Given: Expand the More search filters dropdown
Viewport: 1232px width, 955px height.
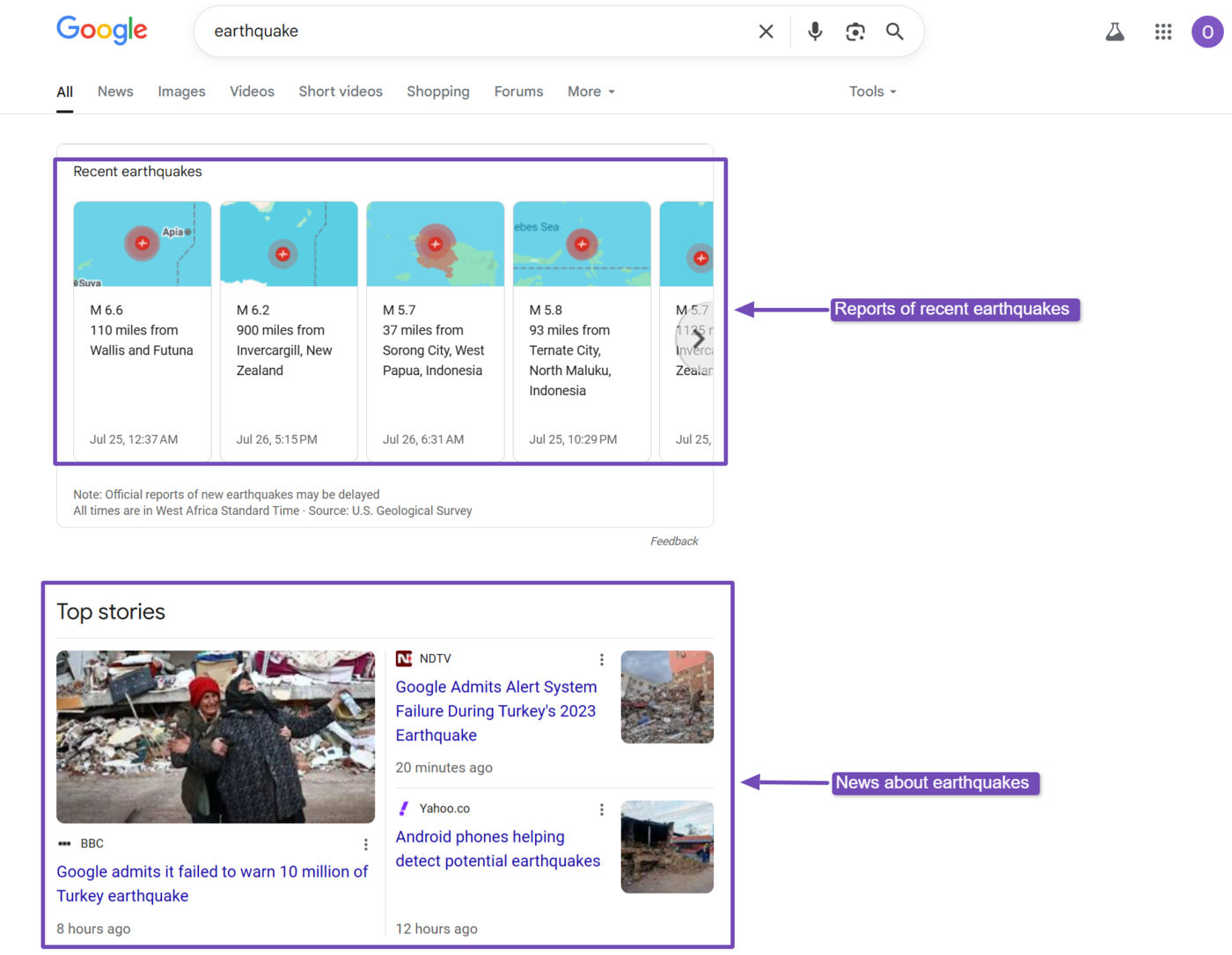Looking at the screenshot, I should point(591,92).
